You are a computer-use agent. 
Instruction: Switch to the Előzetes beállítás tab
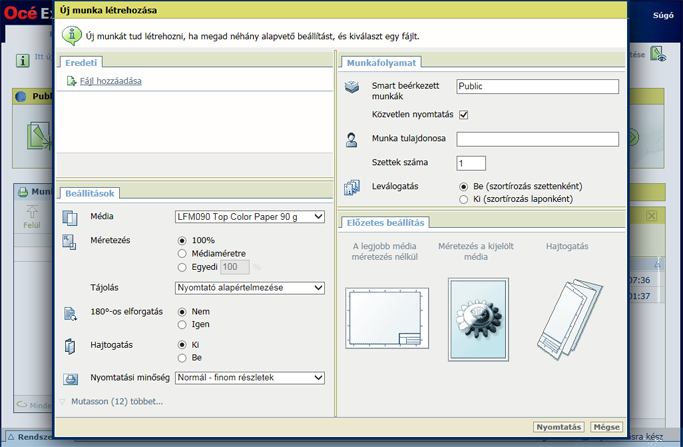385,223
